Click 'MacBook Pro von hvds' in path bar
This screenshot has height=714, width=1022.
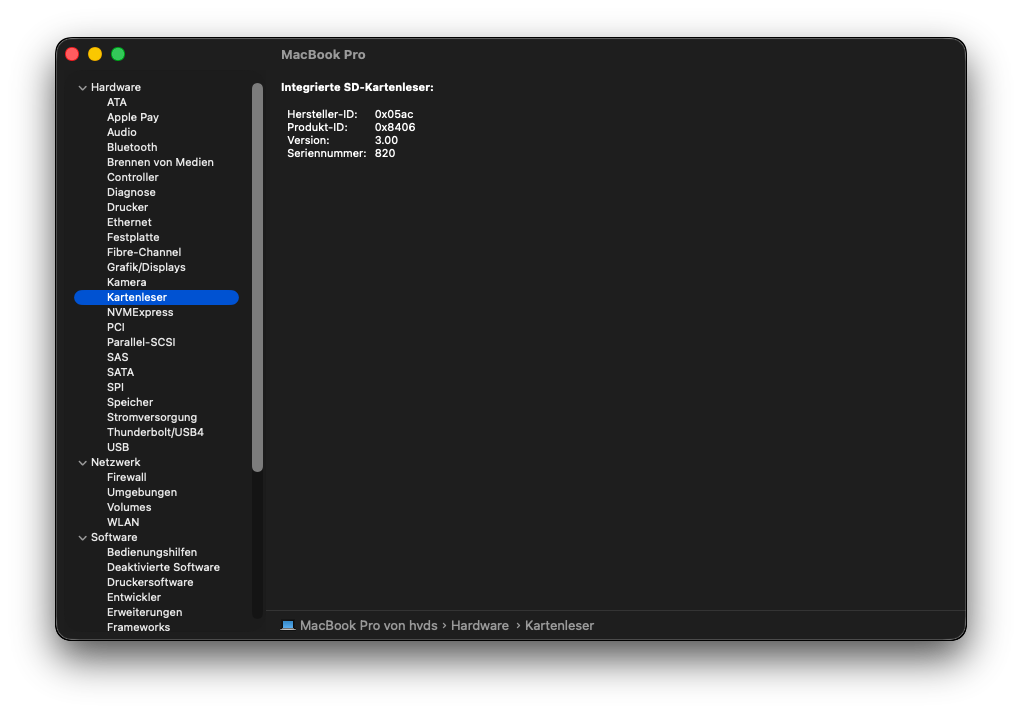tap(368, 625)
